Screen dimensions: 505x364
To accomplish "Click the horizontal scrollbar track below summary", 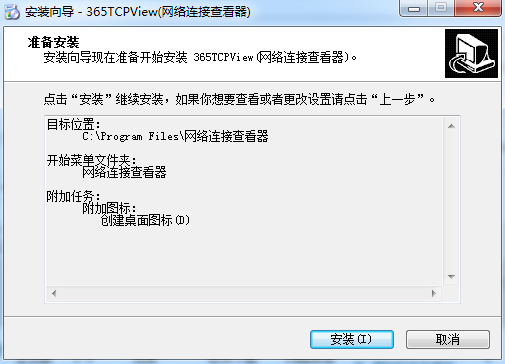I will (x=244, y=293).
